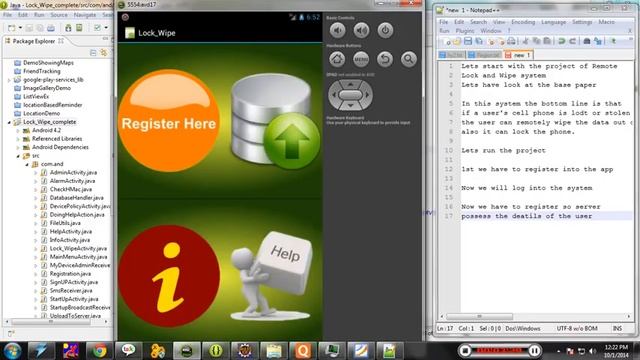The height and width of the screenshot is (360, 640).
Task: Click DPAD up arrow in emulator
Action: point(351,84)
